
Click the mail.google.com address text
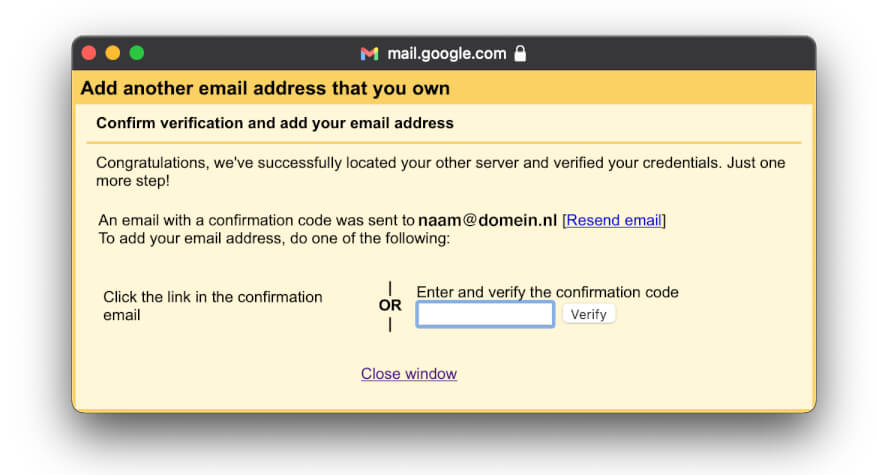pyautogui.click(x=446, y=54)
